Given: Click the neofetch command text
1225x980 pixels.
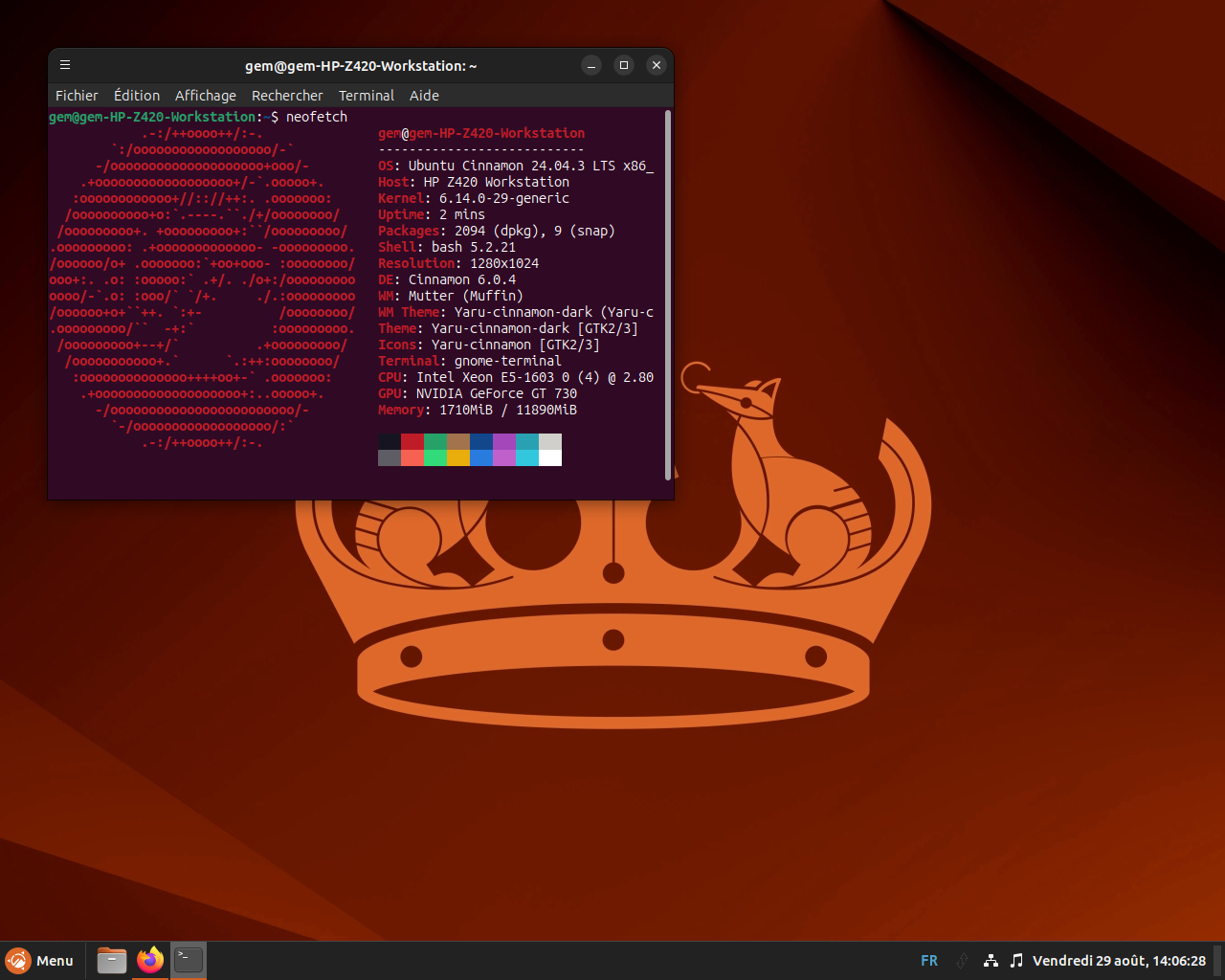Looking at the screenshot, I should (x=317, y=117).
